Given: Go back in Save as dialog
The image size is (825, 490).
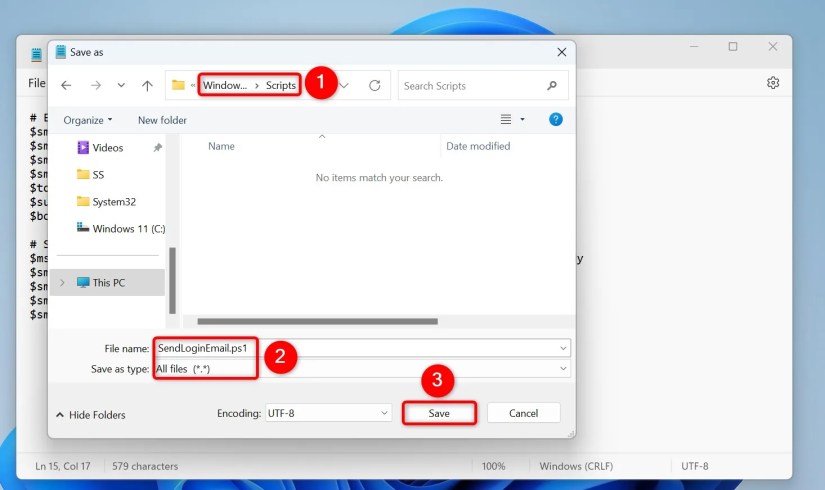Looking at the screenshot, I should pos(66,85).
